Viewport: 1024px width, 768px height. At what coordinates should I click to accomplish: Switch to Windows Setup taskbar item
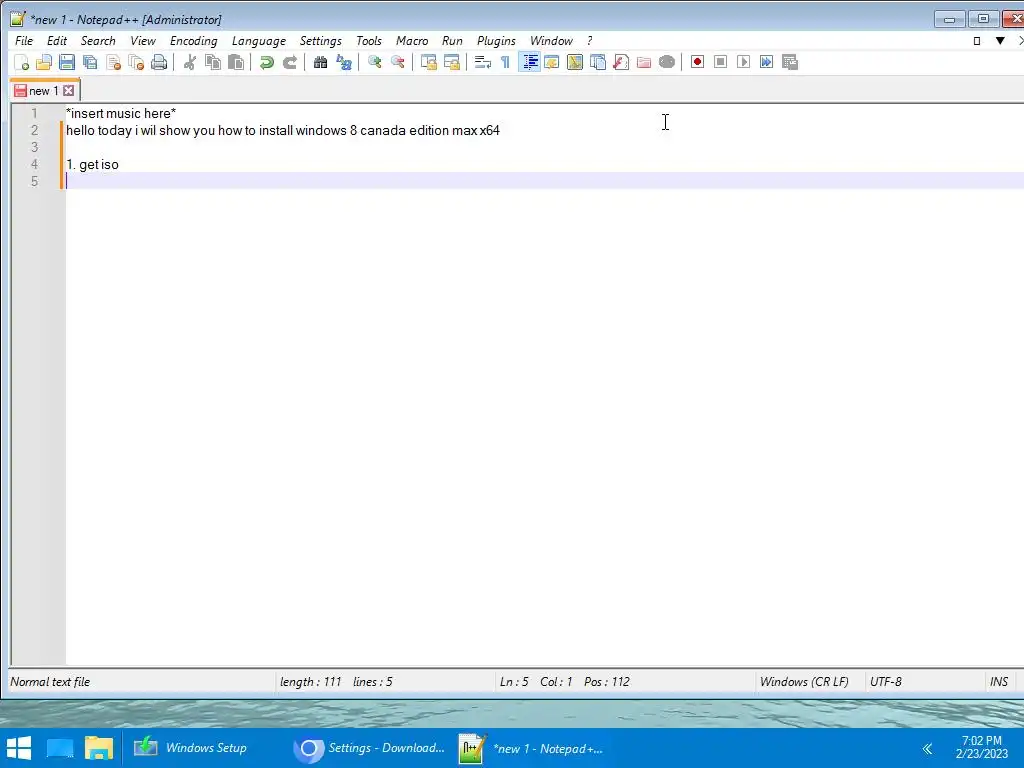tap(191, 748)
